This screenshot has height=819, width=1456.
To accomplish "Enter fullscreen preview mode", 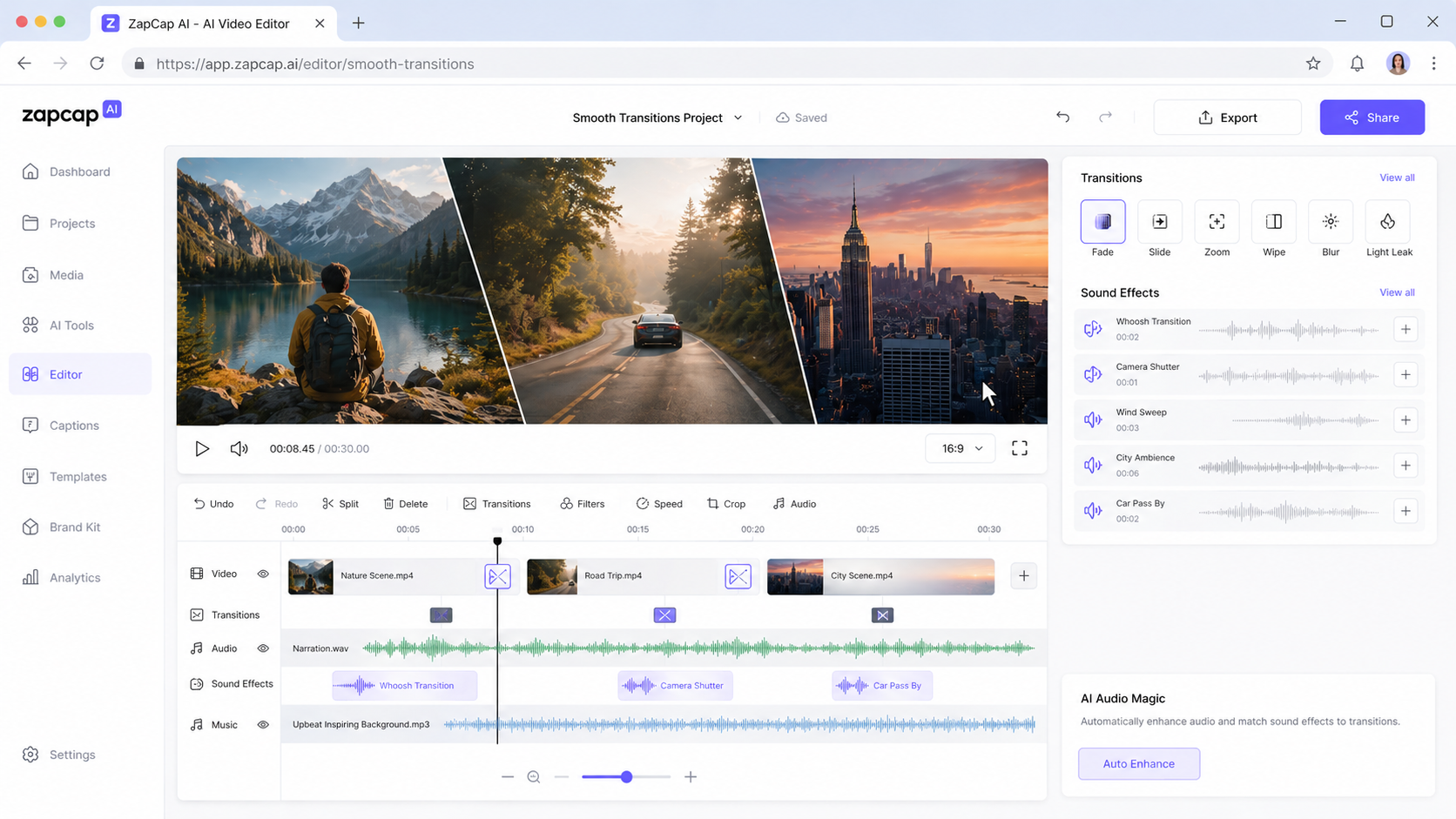I will [1020, 448].
